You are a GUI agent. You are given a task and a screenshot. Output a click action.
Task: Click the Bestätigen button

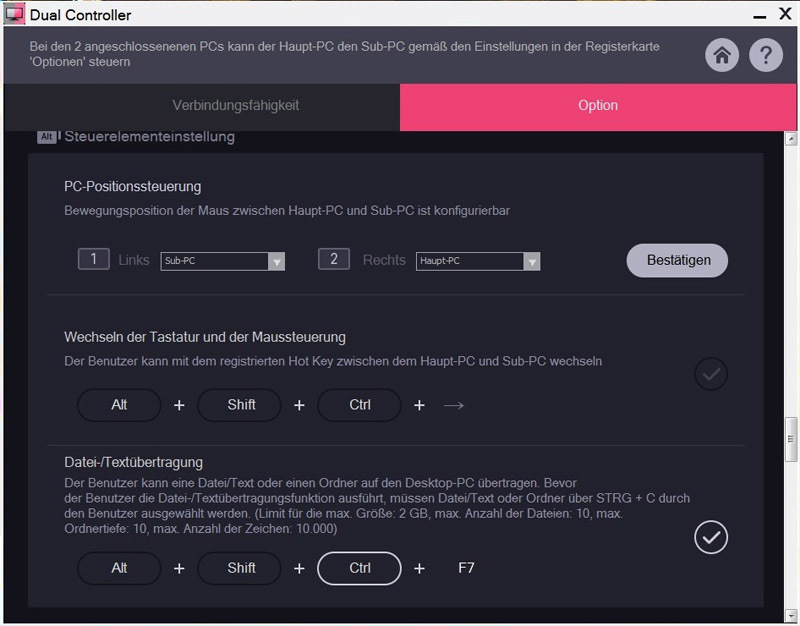pyautogui.click(x=677, y=260)
